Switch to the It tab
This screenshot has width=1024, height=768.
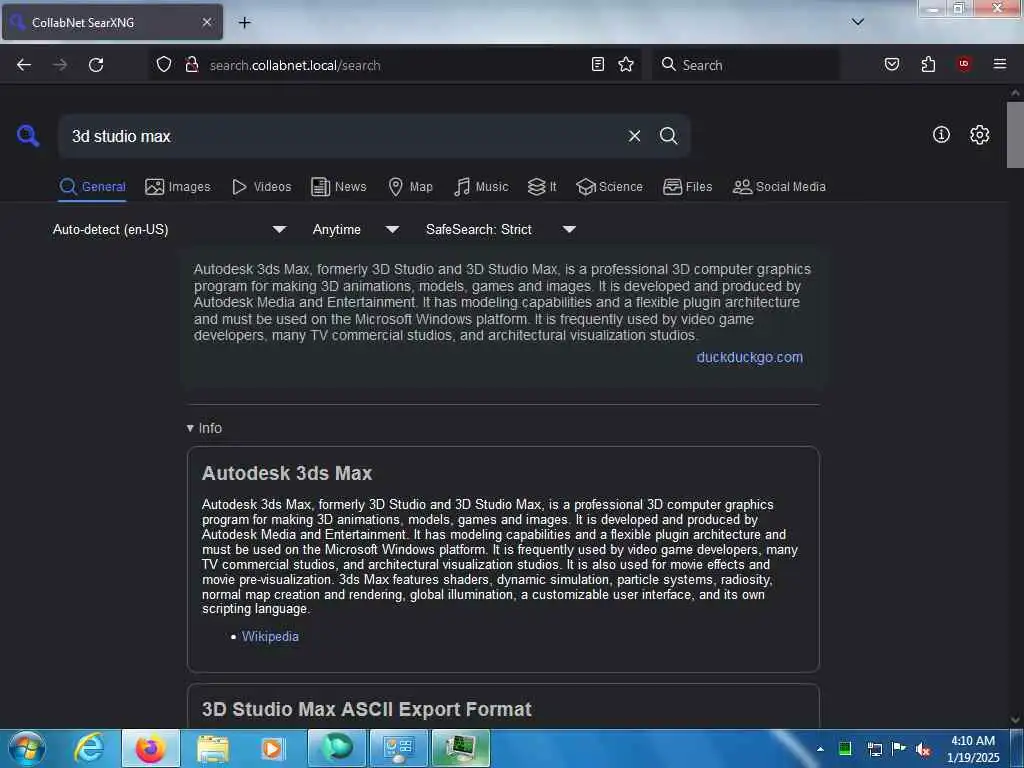pyautogui.click(x=542, y=187)
